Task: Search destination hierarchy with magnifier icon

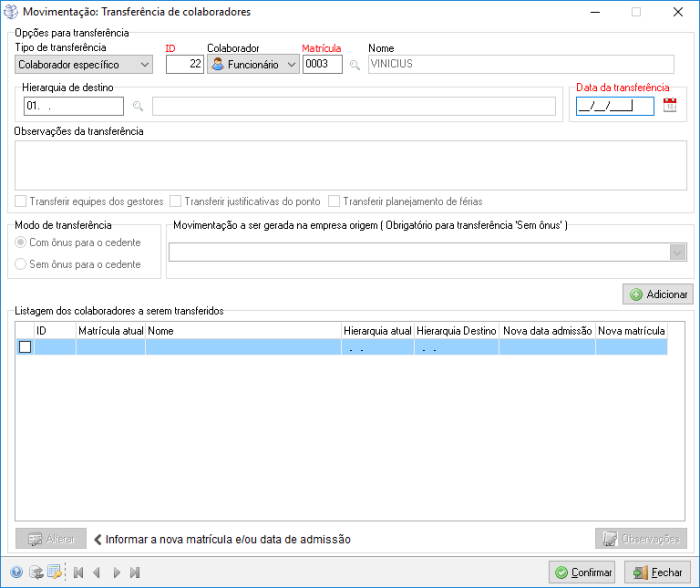Action: click(x=138, y=106)
